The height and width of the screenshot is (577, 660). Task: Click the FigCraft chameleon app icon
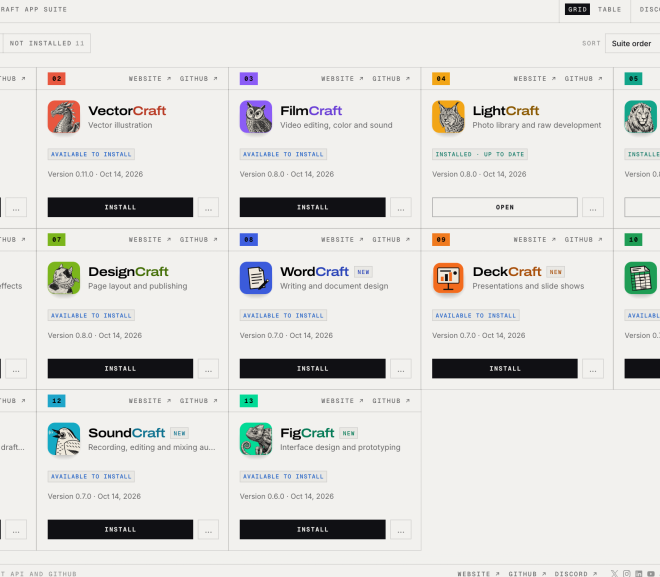point(256,439)
